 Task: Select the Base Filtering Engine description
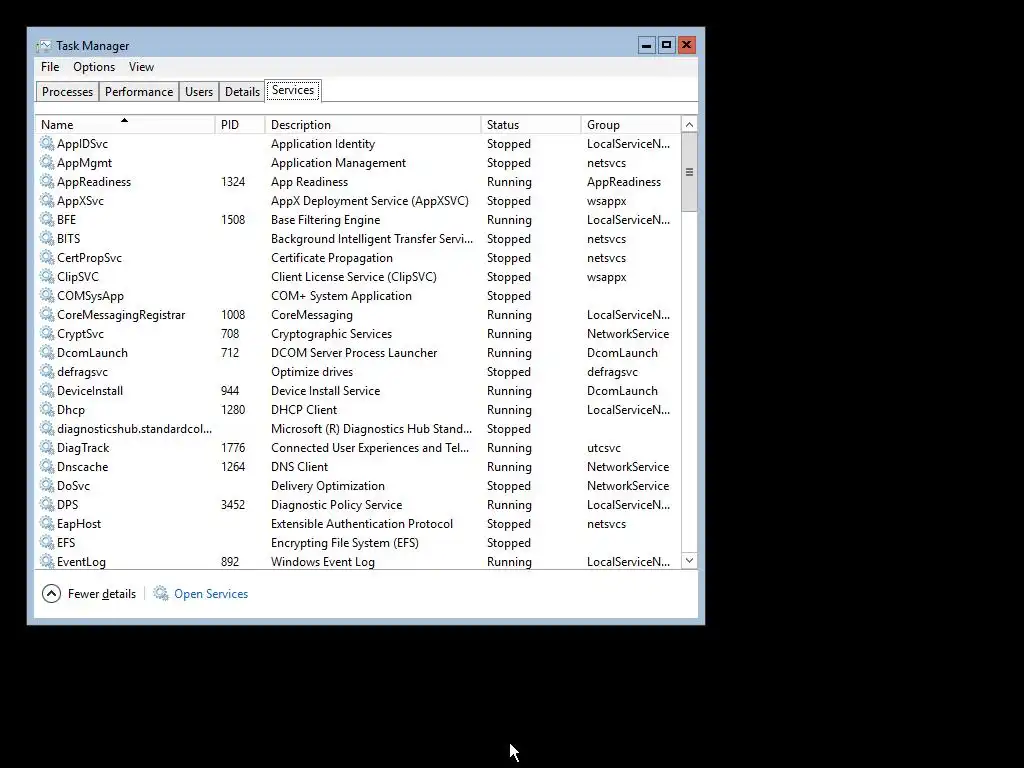(x=325, y=219)
